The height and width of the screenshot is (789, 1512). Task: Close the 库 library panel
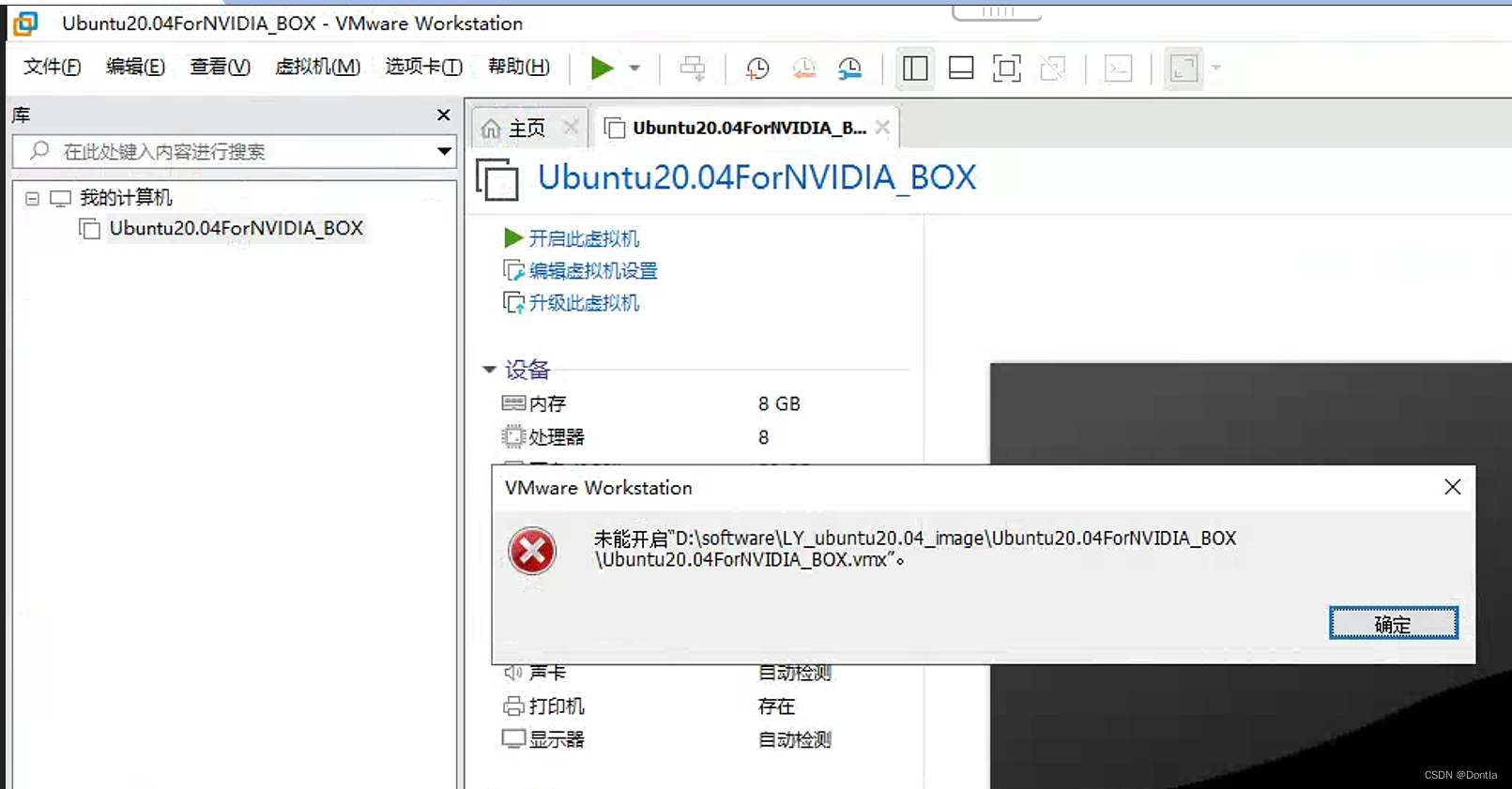444,114
